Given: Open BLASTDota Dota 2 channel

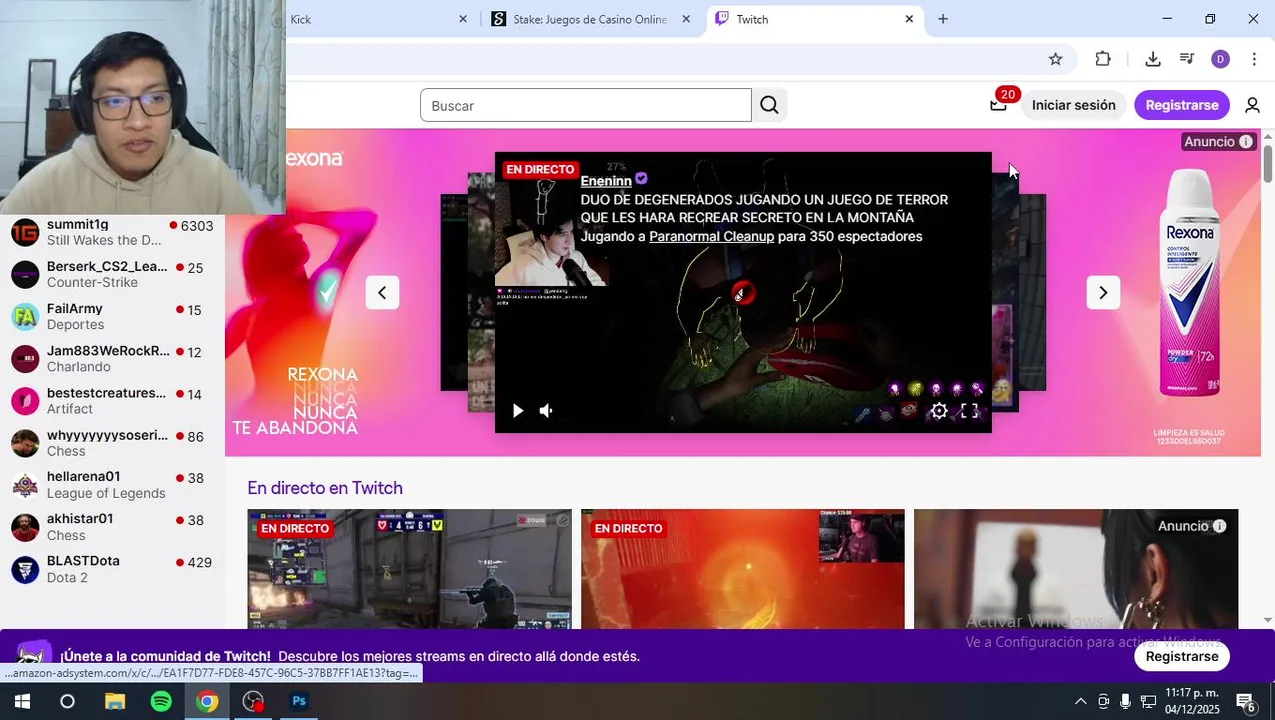Looking at the screenshot, I should click(x=112, y=569).
